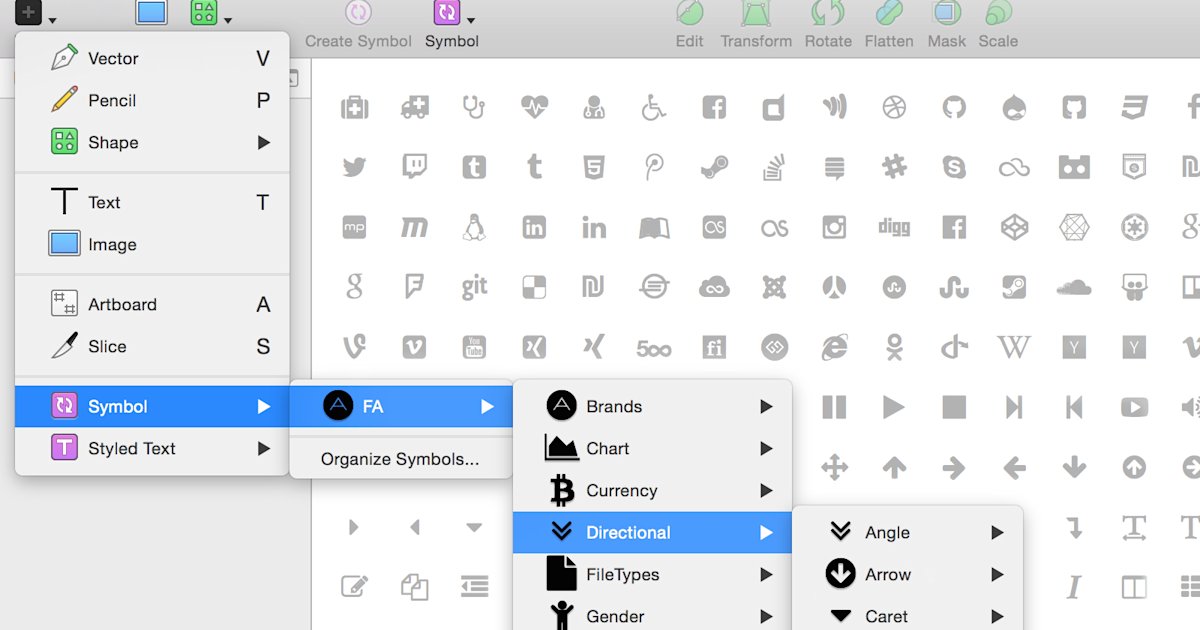
Task: Select the Vine logo icon
Action: [354, 347]
